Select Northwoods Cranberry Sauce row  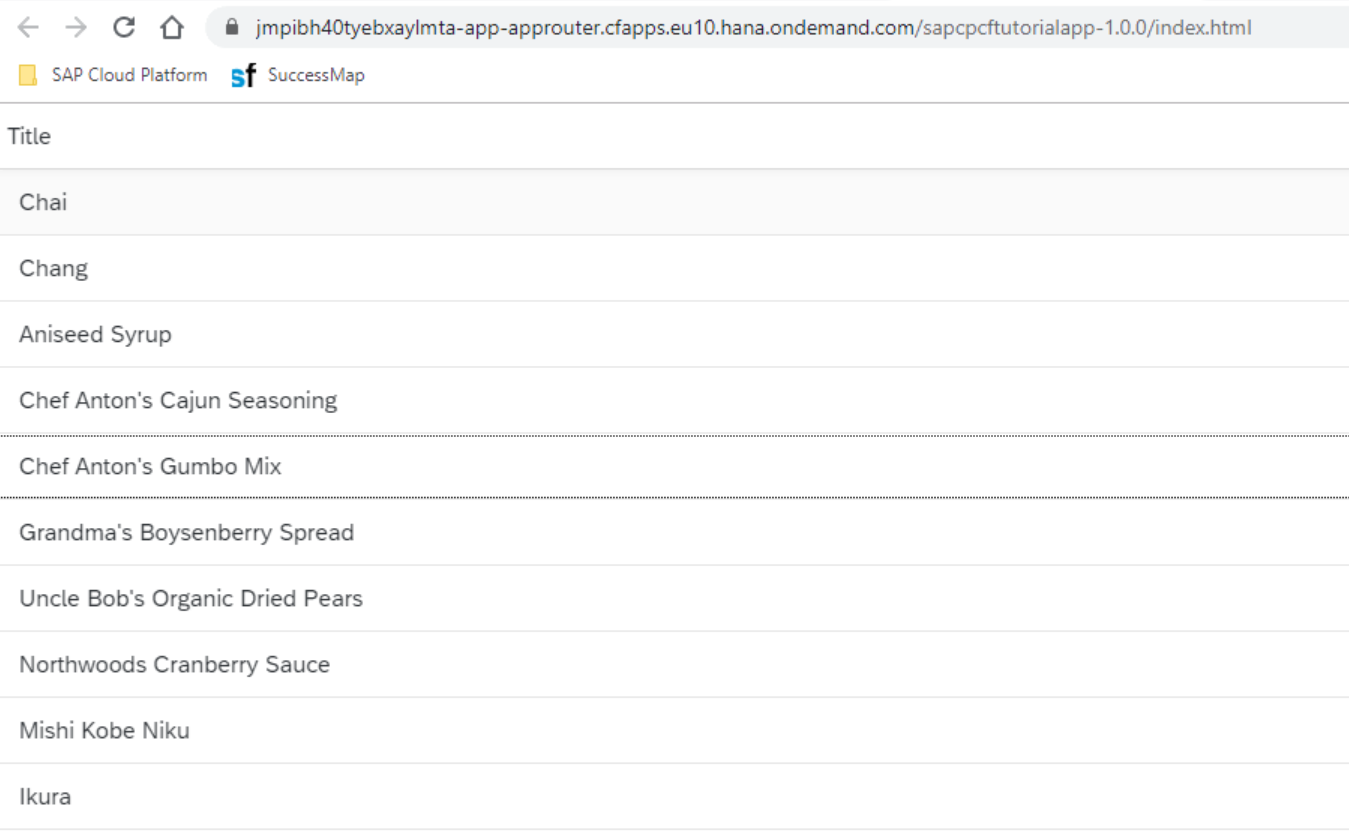(x=674, y=664)
